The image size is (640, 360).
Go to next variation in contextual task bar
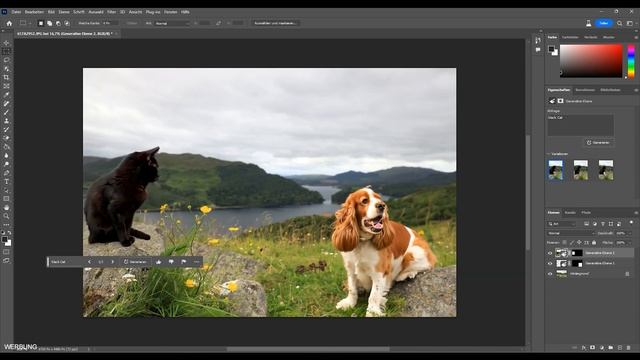113,262
